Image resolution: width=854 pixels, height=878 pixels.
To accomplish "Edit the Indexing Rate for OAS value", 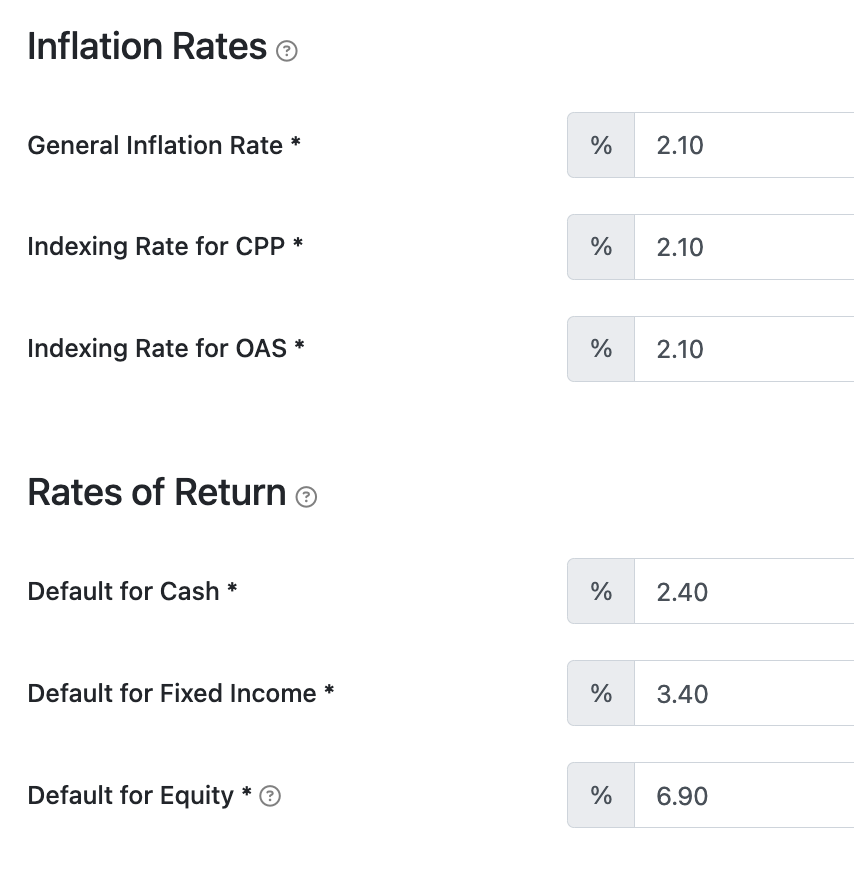I will pyautogui.click(x=744, y=349).
